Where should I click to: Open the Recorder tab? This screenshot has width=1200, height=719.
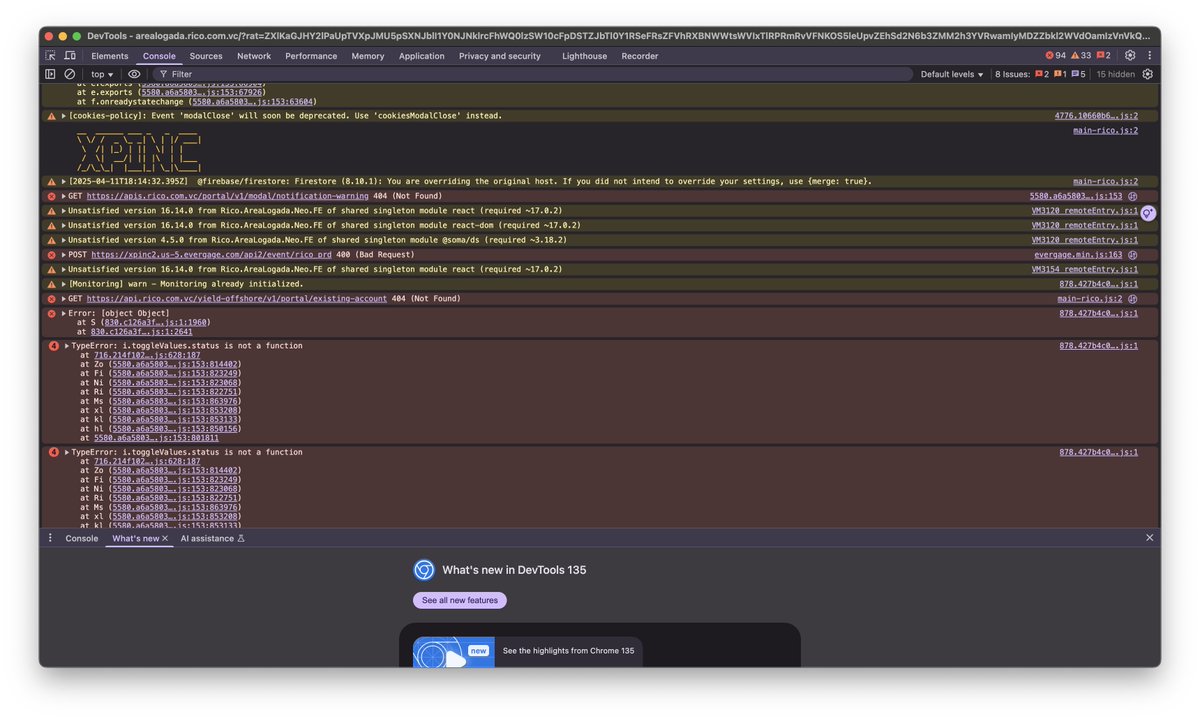click(640, 56)
